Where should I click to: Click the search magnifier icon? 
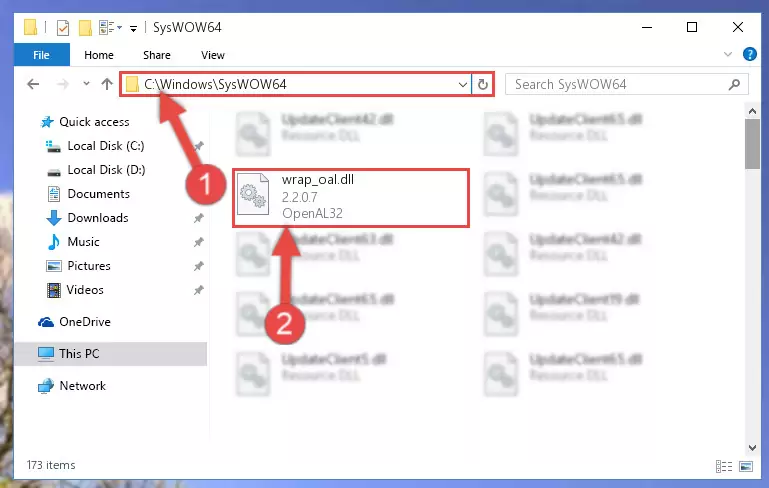pyautogui.click(x=734, y=84)
